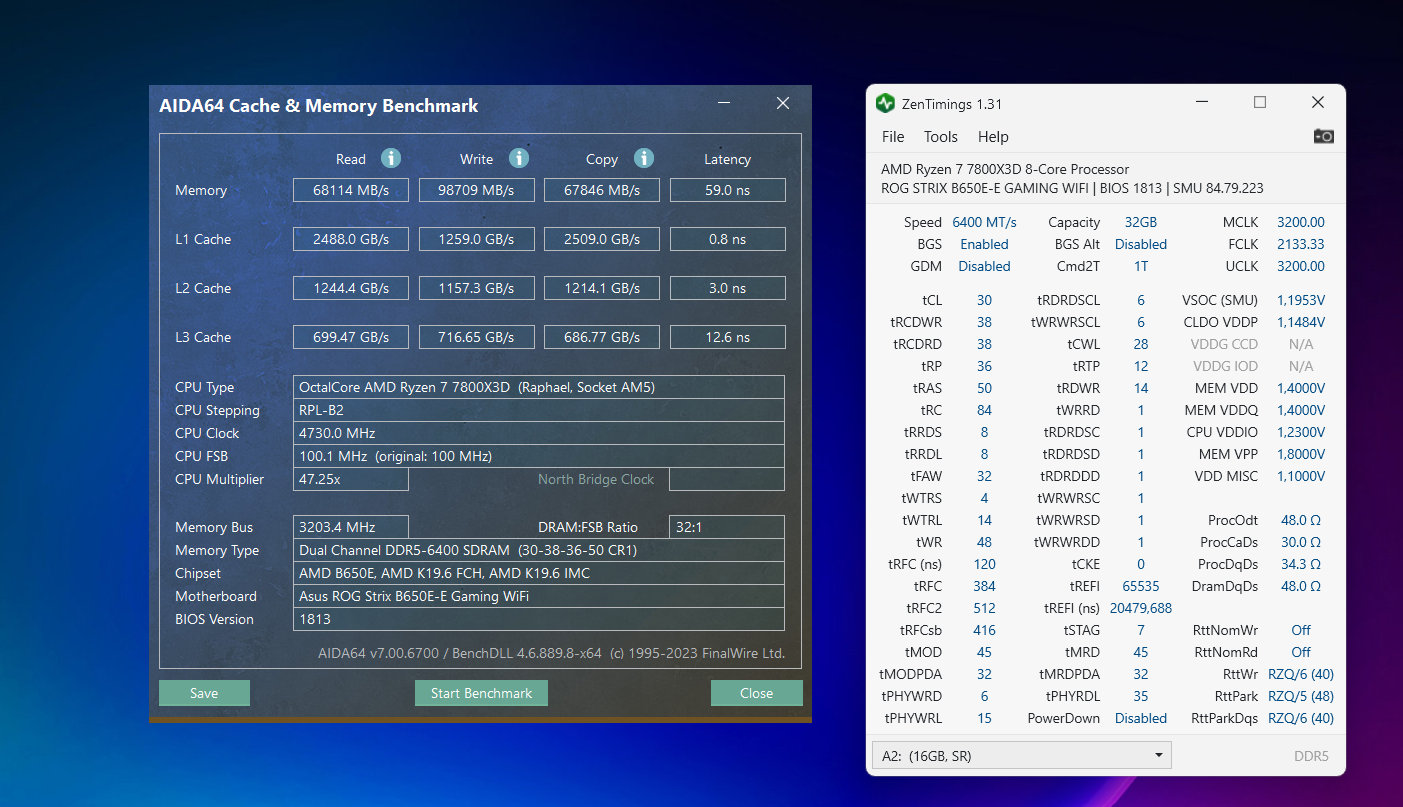Click the FCLK value 2133.33
The image size is (1403, 807).
point(1300,244)
